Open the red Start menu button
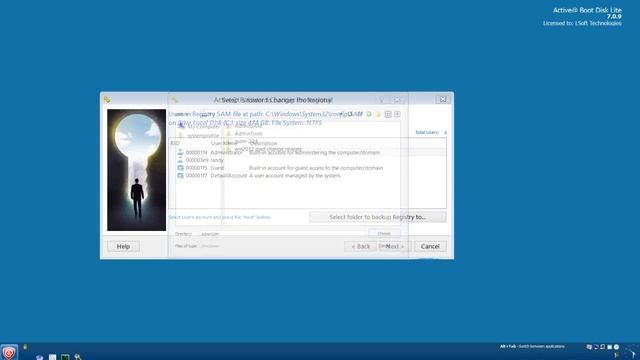 coord(9,353)
